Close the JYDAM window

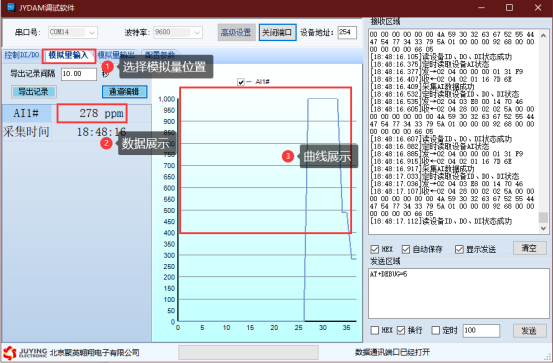point(538,7)
